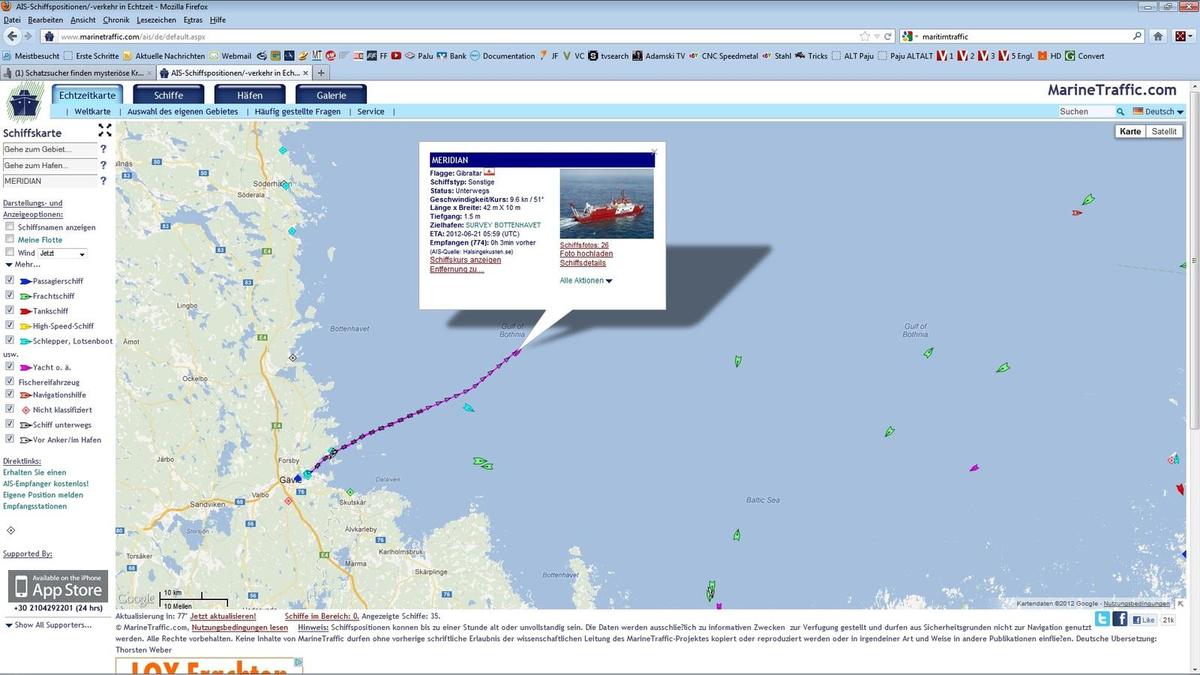The width and height of the screenshot is (1200, 675).
Task: Open the Datei menu
Action: (x=13, y=20)
